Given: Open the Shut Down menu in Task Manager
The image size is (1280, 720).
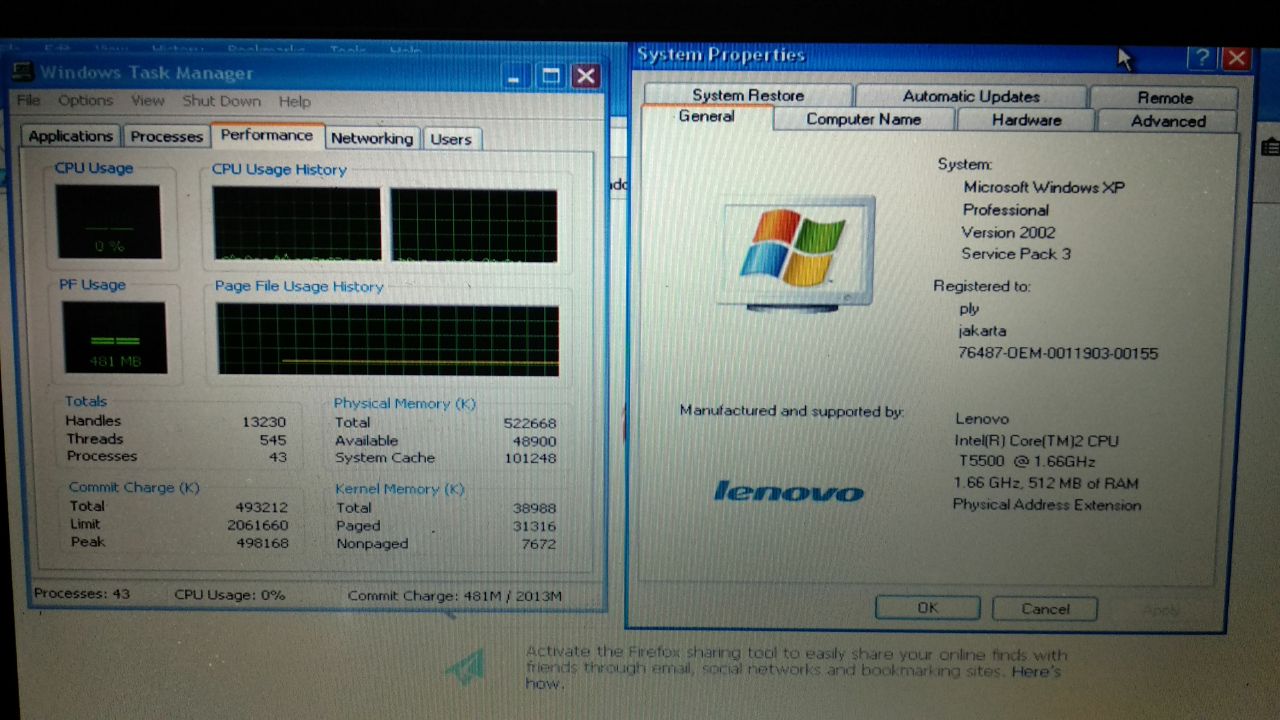Looking at the screenshot, I should point(221,101).
